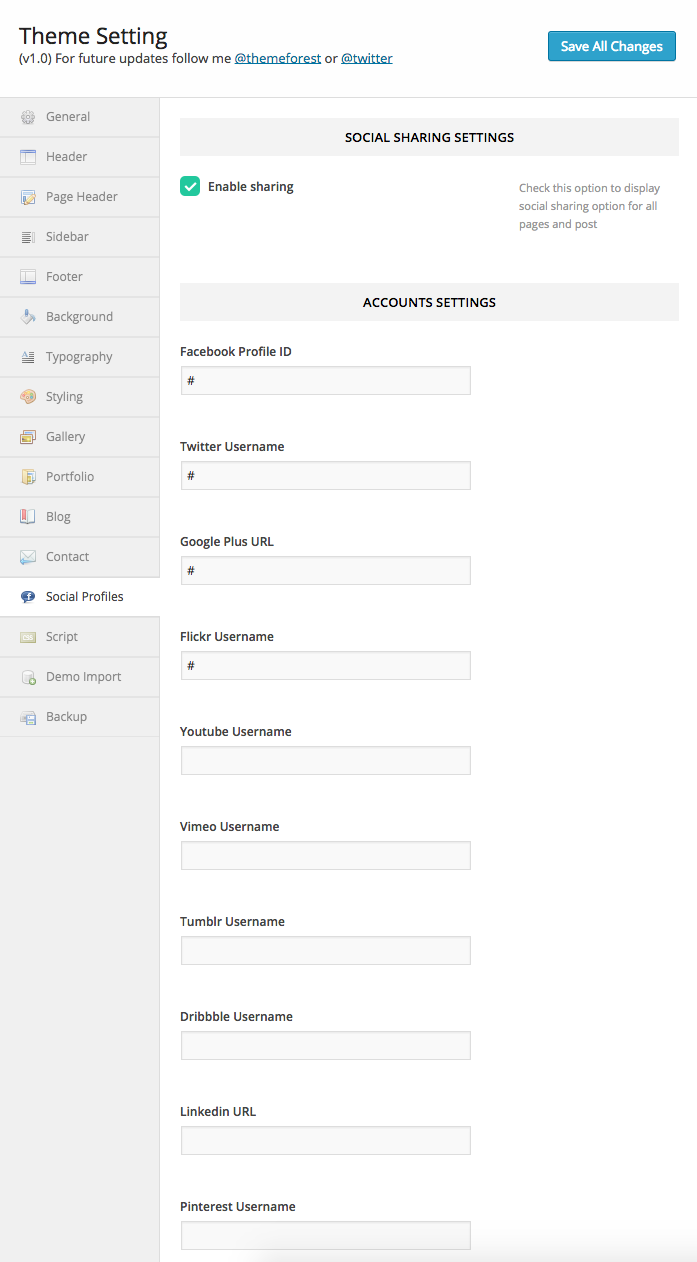Click the Demo Import icon
697x1262 pixels.
(28, 677)
